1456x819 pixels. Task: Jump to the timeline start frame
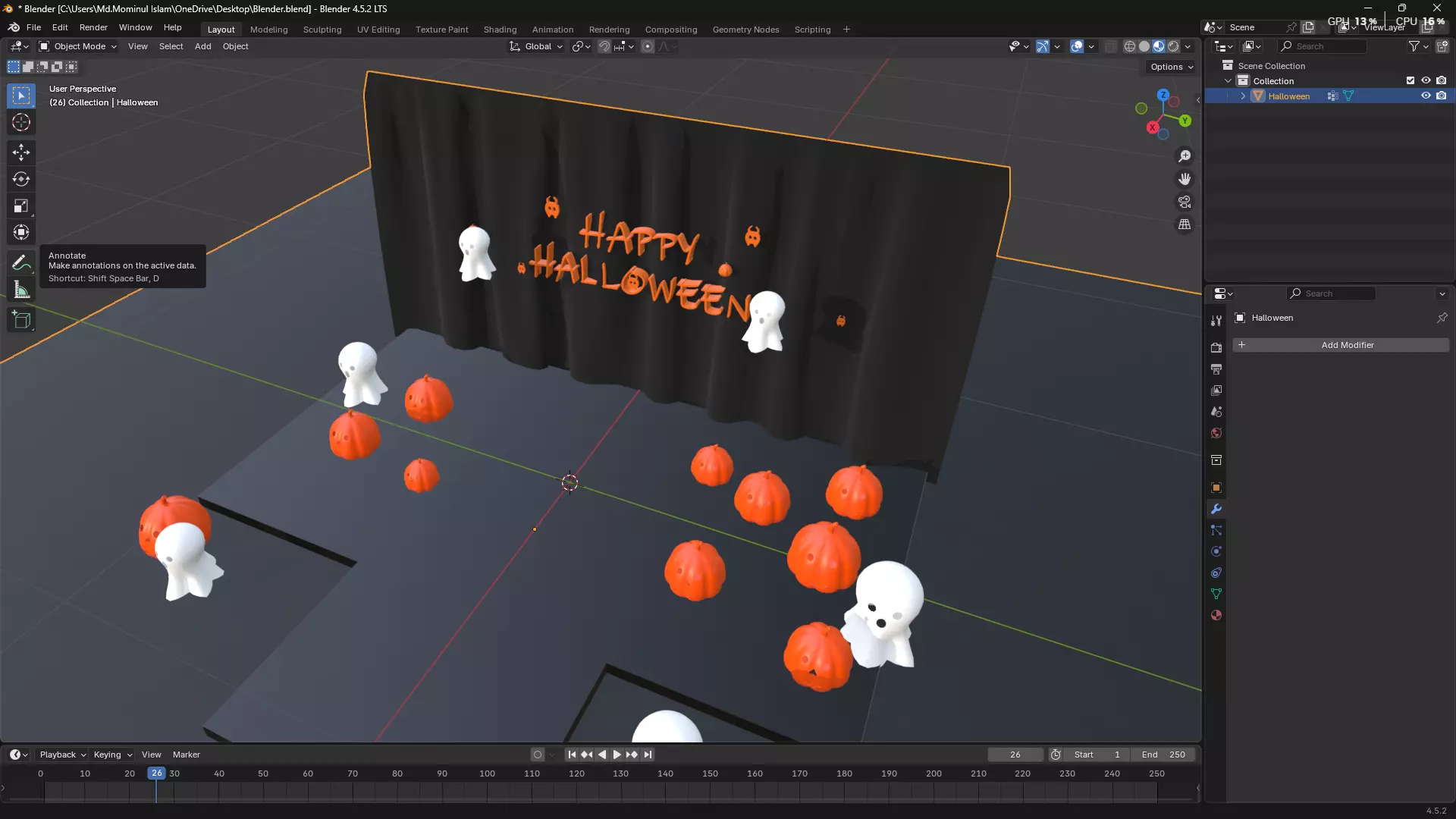click(572, 755)
